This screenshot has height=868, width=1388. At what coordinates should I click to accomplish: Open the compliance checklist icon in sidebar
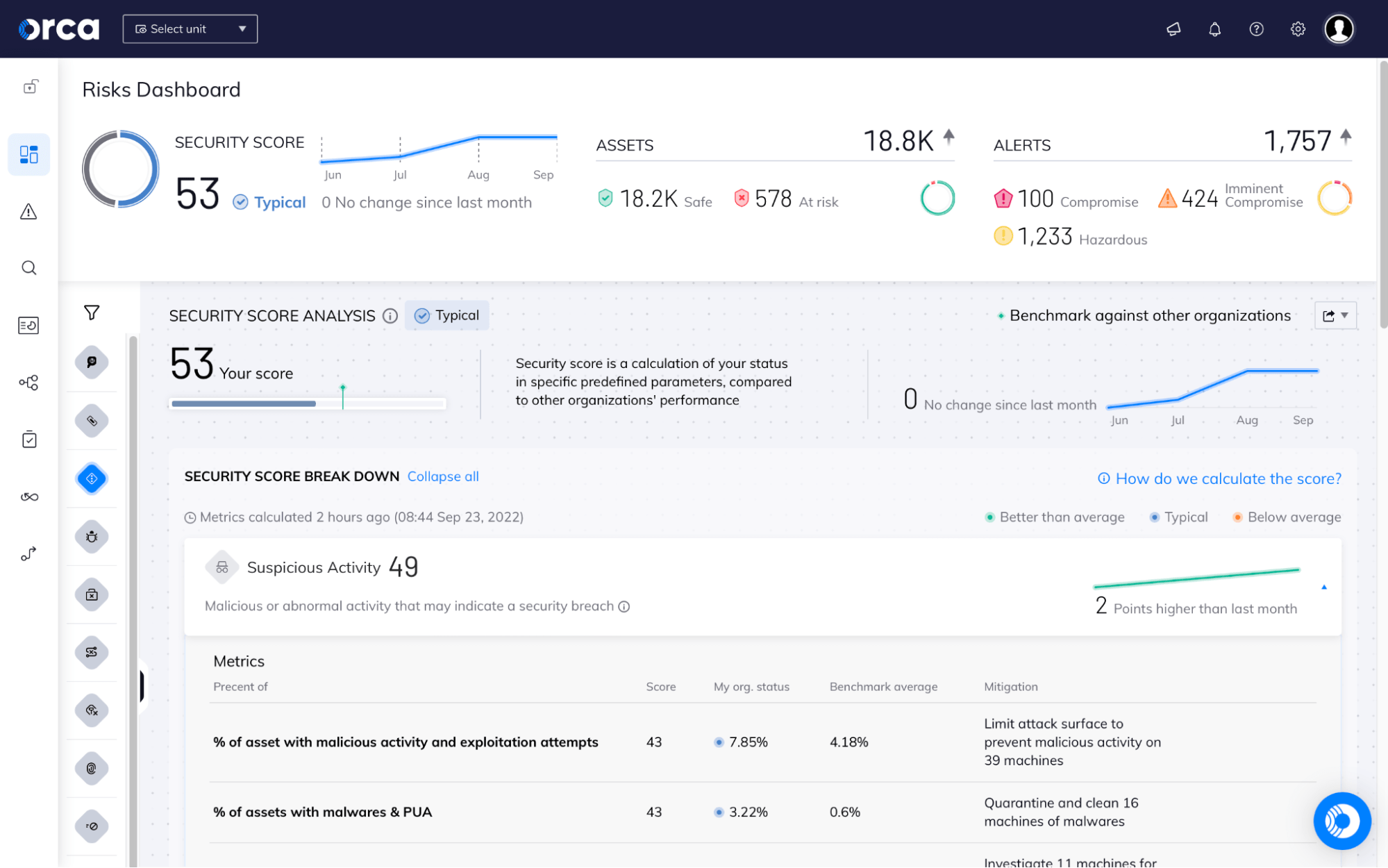pyautogui.click(x=28, y=439)
